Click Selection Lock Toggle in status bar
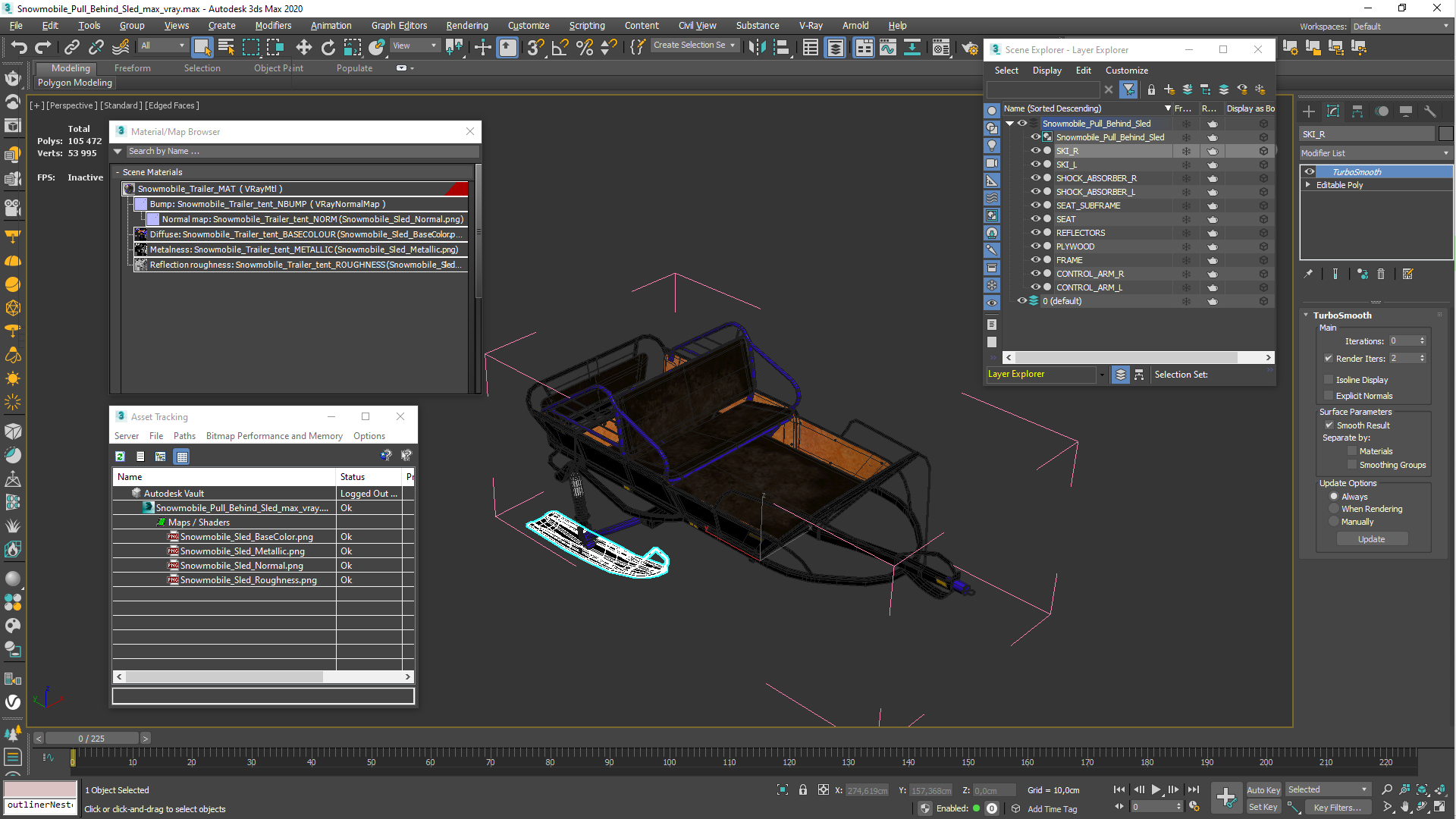 tap(803, 790)
